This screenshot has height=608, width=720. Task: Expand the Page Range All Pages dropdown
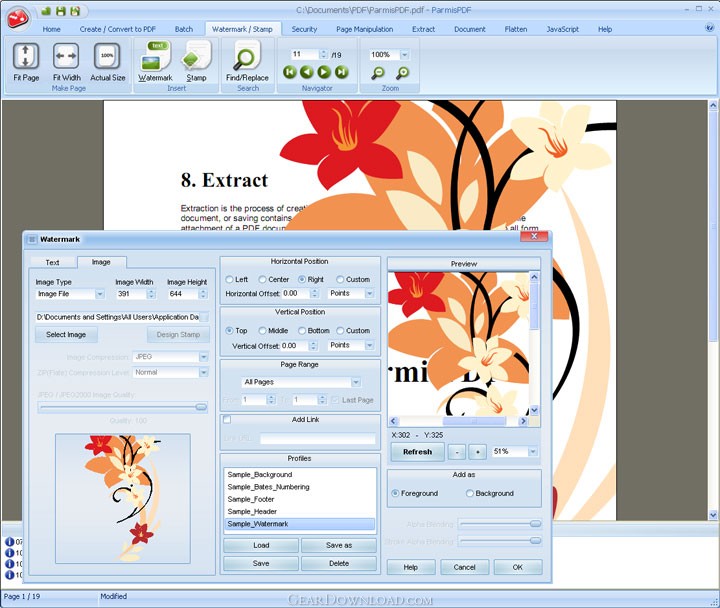coord(355,382)
